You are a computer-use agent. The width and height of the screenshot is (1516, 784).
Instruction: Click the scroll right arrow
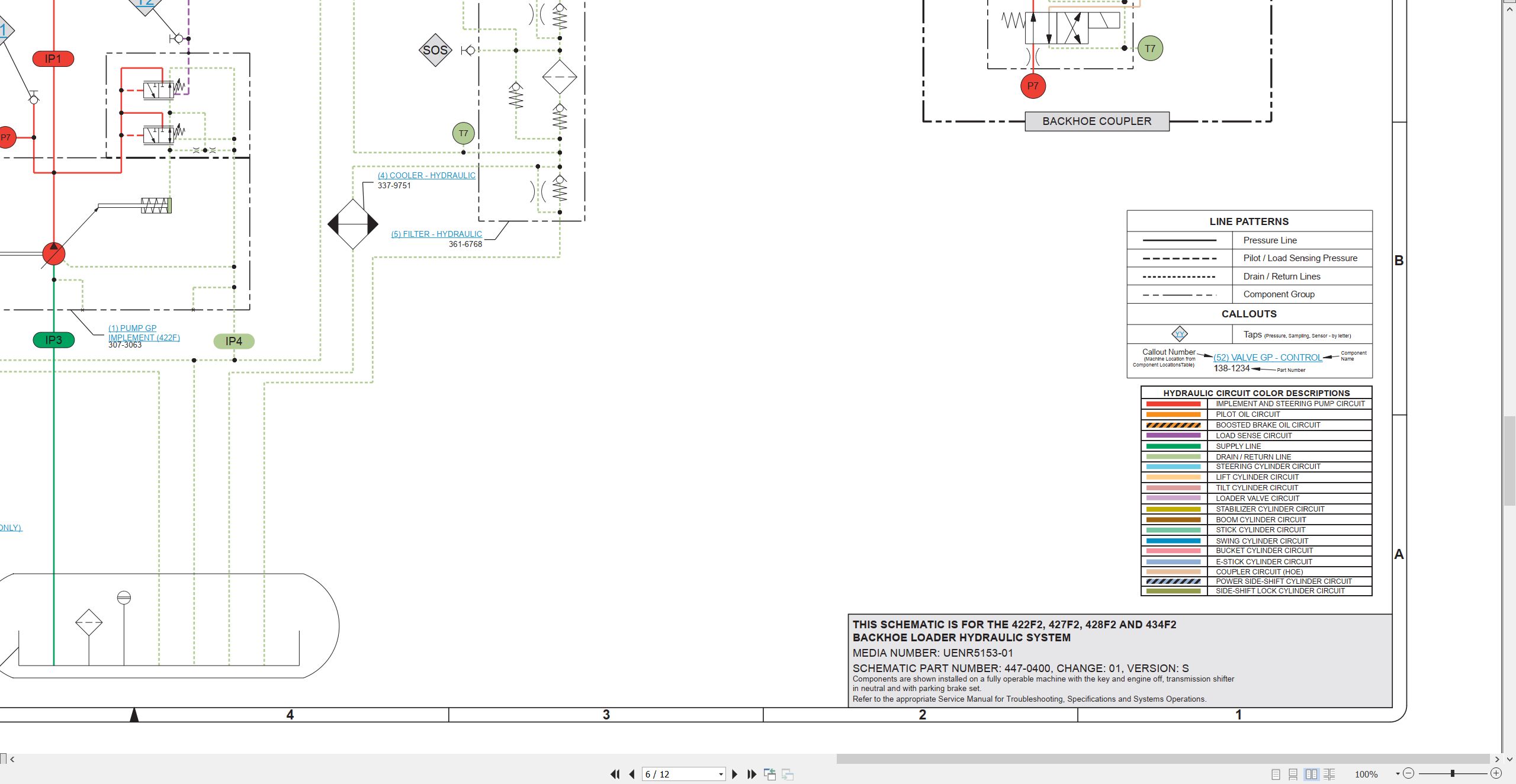(x=1497, y=759)
